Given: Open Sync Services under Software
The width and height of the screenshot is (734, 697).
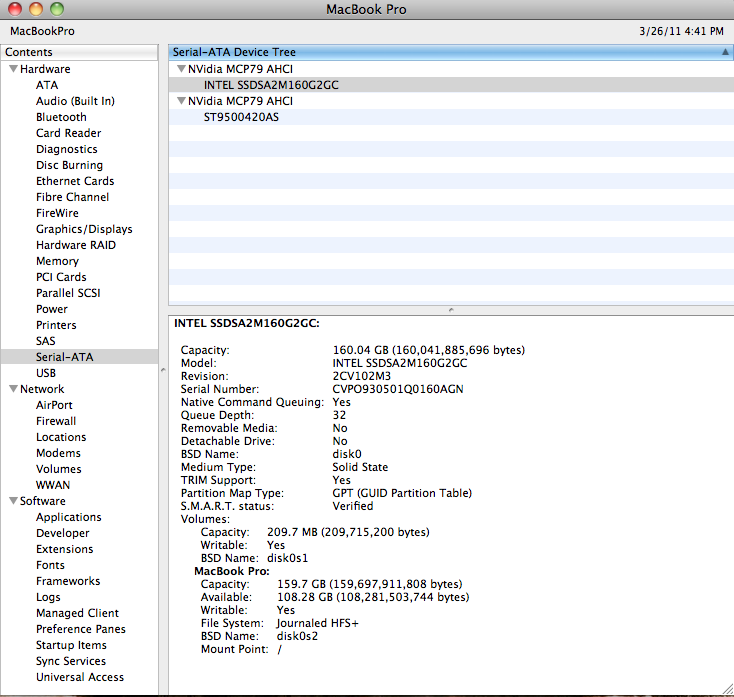Looking at the screenshot, I should click(x=71, y=661).
